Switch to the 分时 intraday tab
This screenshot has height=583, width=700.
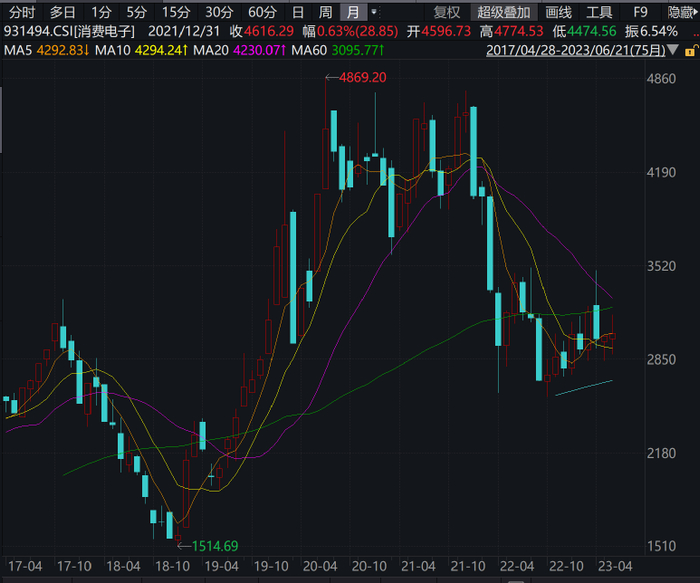point(21,12)
